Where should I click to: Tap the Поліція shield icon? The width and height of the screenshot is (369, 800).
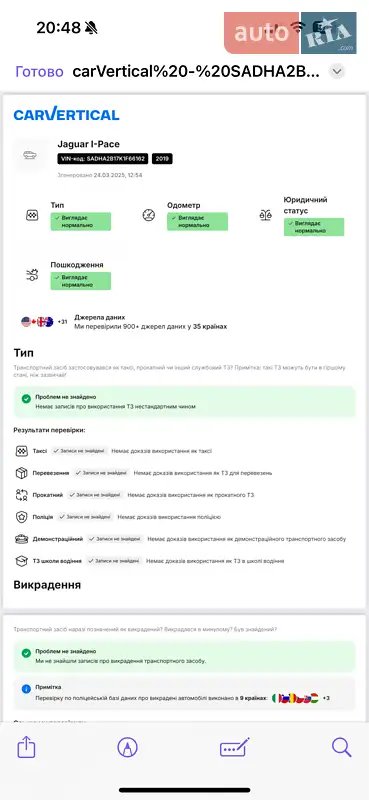pyautogui.click(x=21, y=517)
